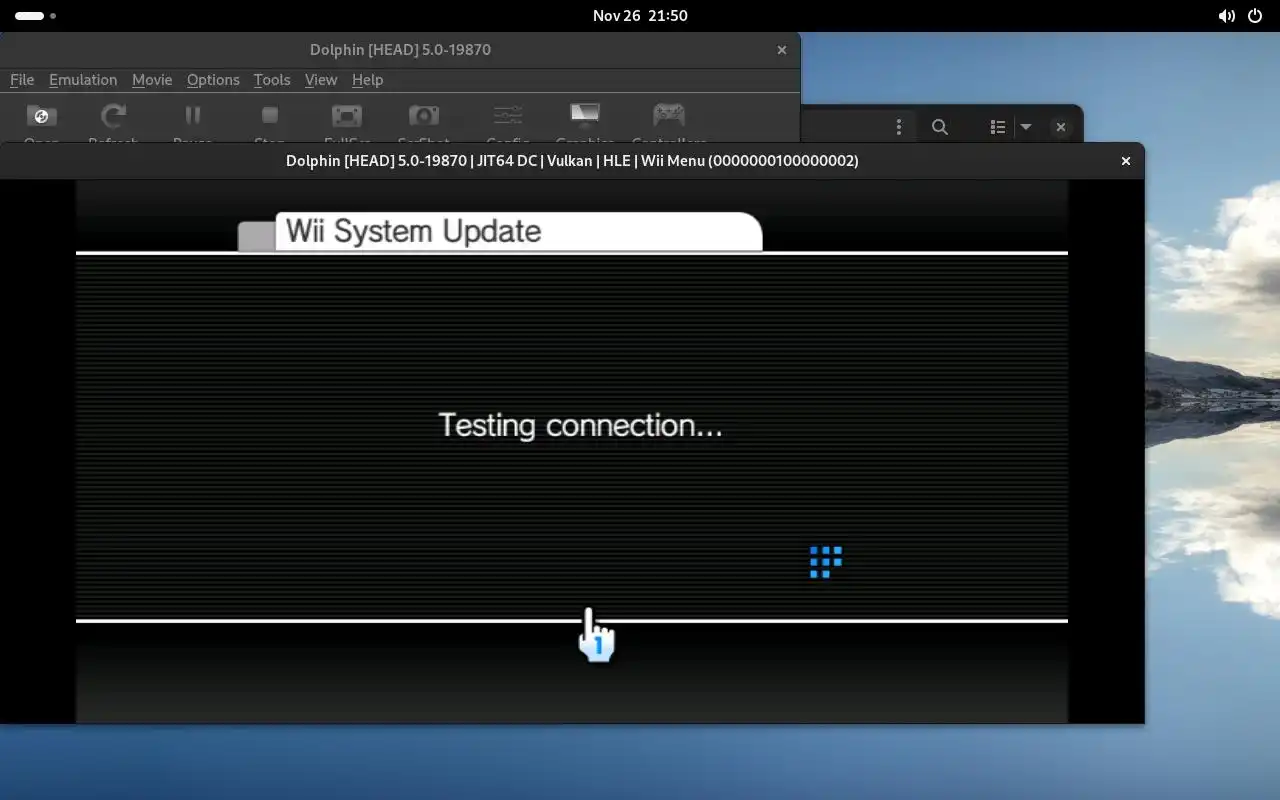The width and height of the screenshot is (1280, 800).
Task: Click the Graphics monitor toolbar icon
Action: click(x=585, y=114)
